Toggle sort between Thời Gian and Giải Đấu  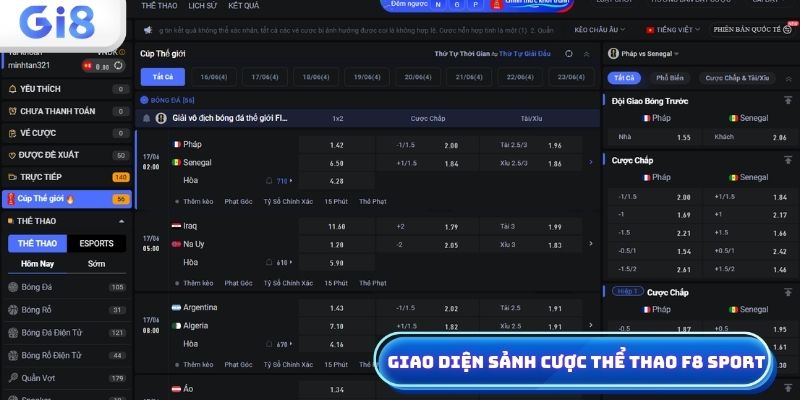494,54
